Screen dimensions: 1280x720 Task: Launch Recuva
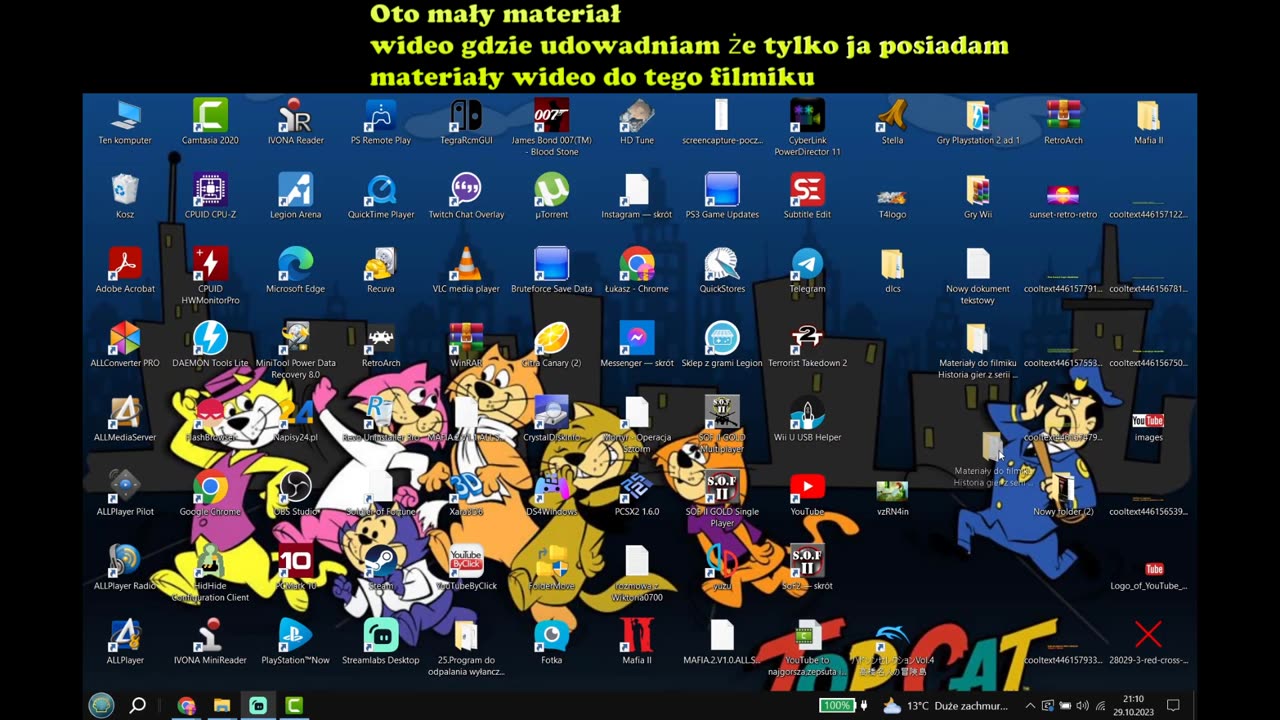click(x=381, y=270)
